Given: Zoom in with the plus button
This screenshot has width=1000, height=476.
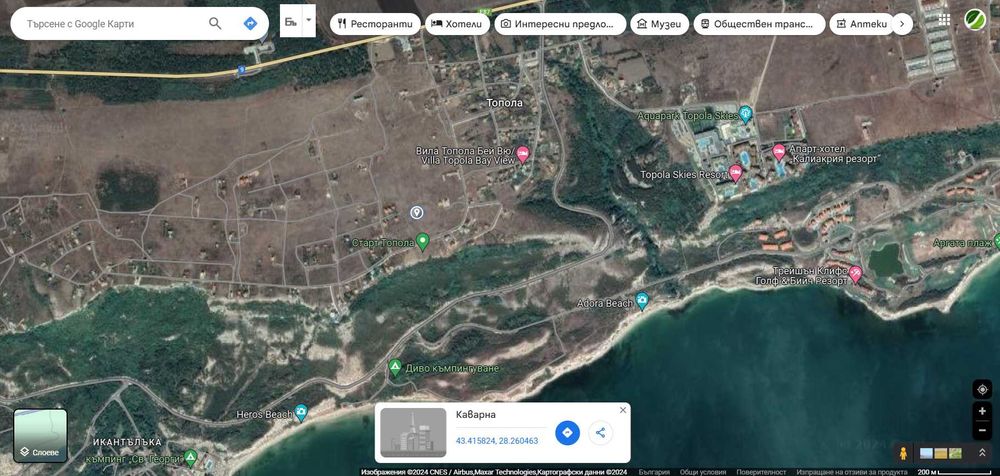Looking at the screenshot, I should [x=982, y=412].
